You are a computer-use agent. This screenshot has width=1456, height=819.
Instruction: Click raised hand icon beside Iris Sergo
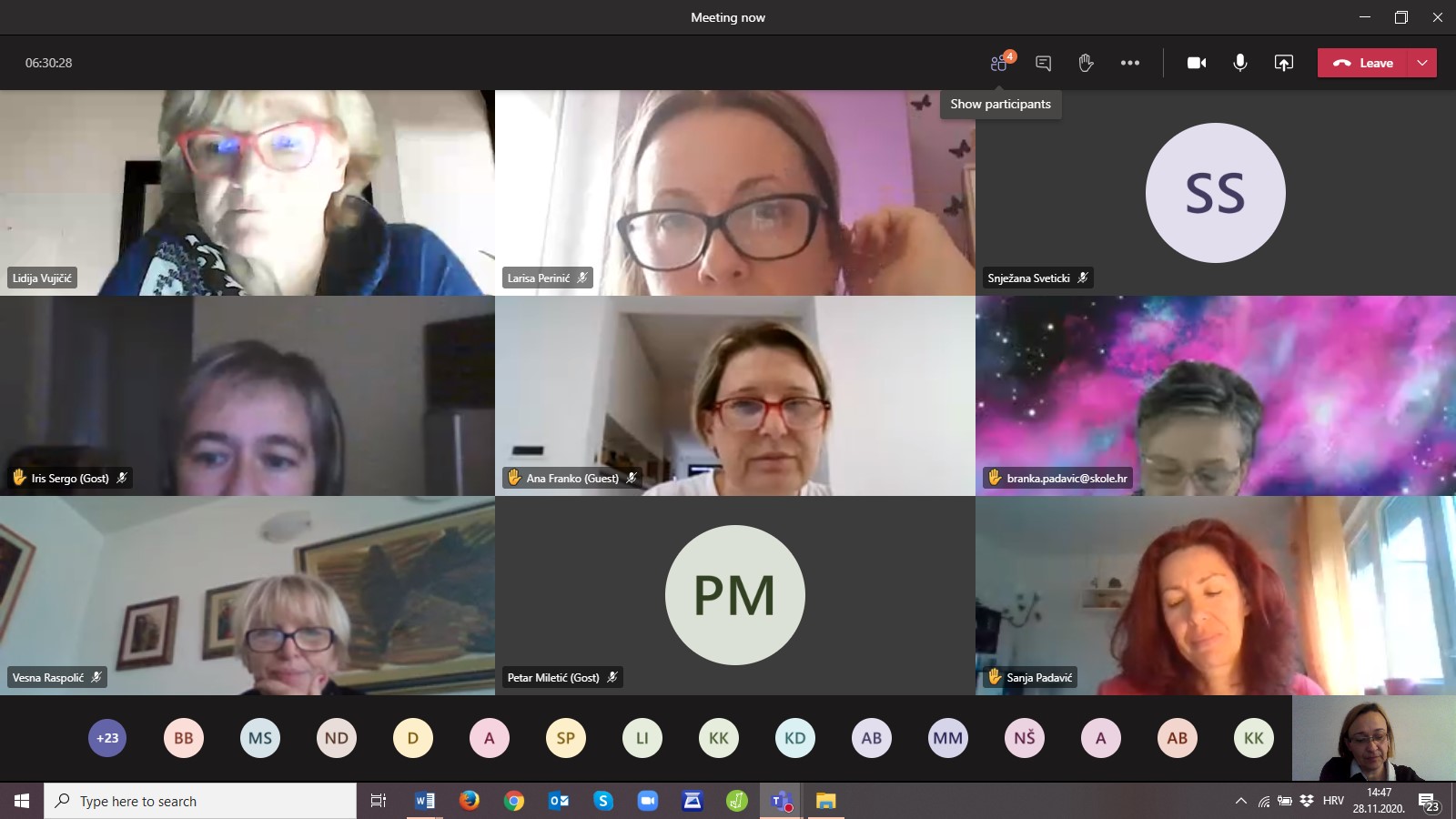coord(19,477)
